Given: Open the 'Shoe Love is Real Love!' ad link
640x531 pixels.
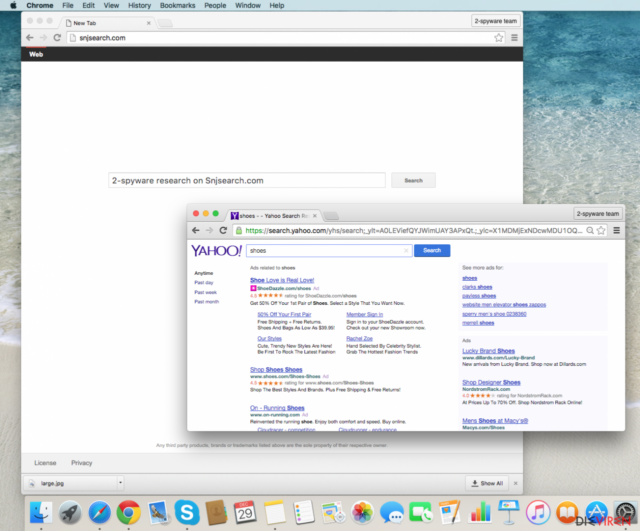Looking at the screenshot, I should coord(282,280).
